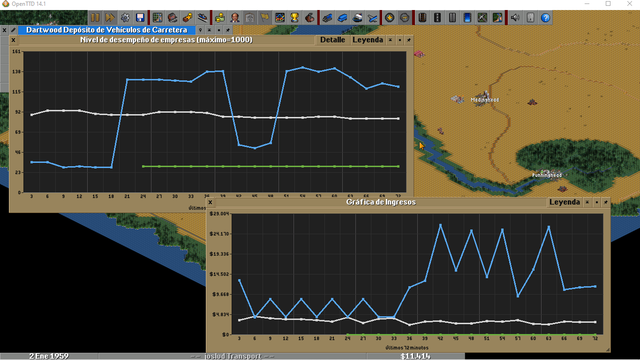Image resolution: width=640 pixels, height=360 pixels.
Task: Click the upper town label on map
Action: (x=485, y=100)
